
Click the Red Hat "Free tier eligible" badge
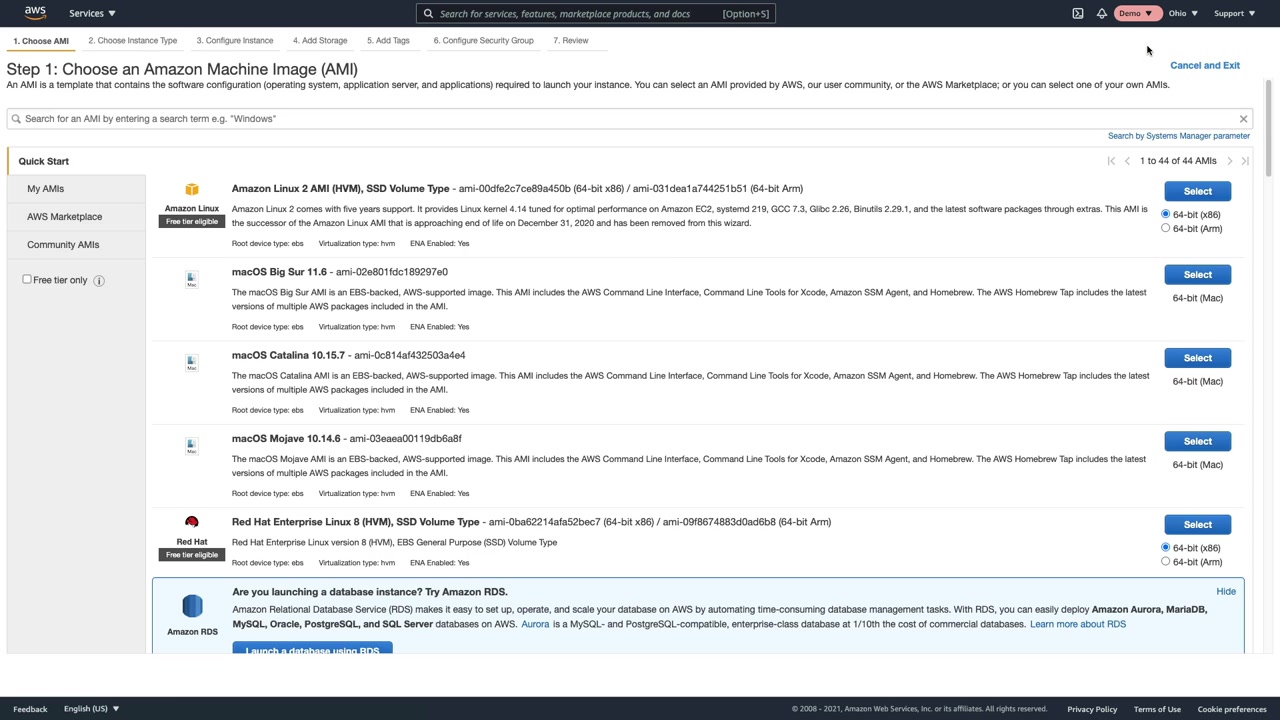[x=192, y=555]
